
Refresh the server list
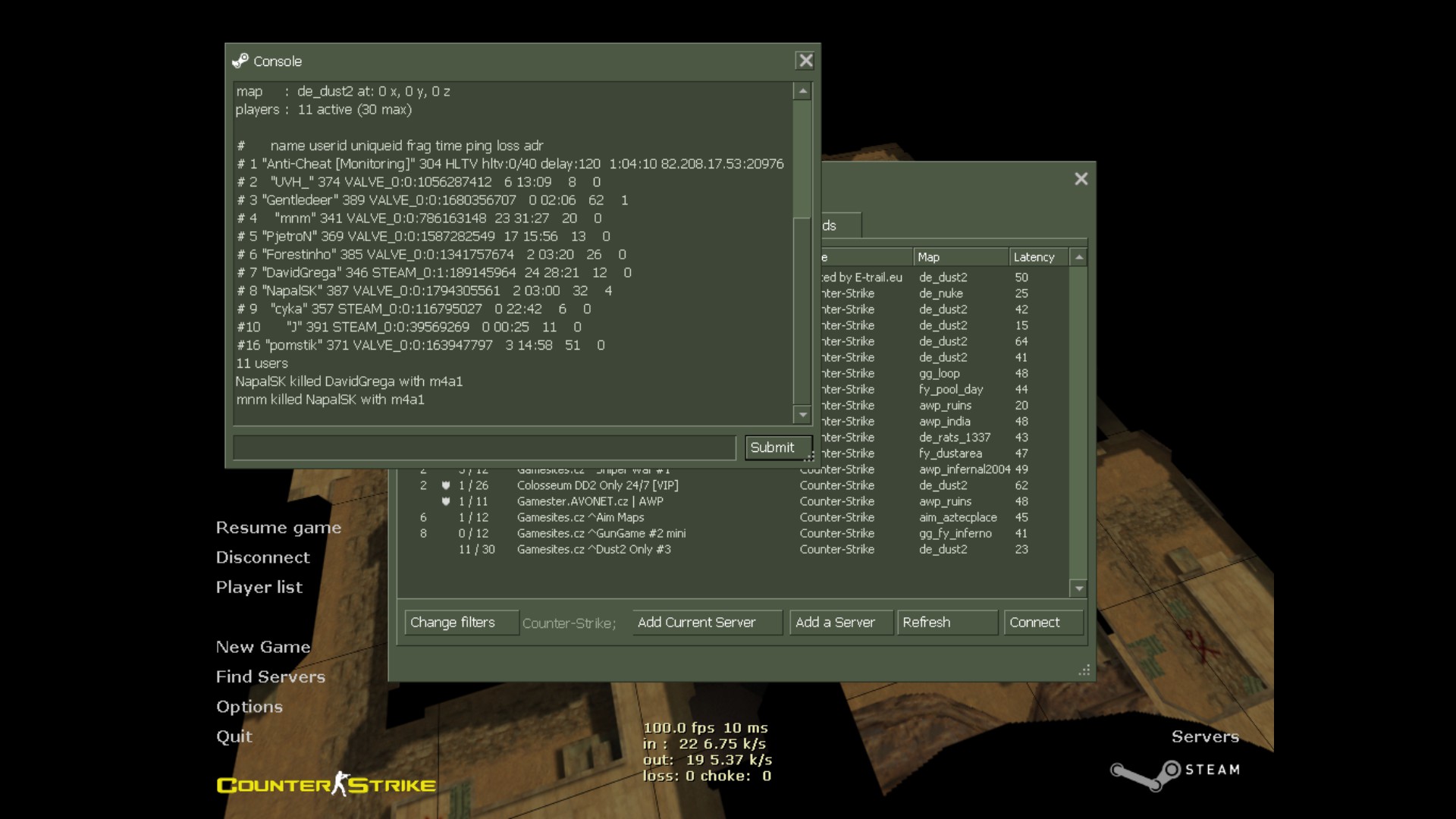947,623
